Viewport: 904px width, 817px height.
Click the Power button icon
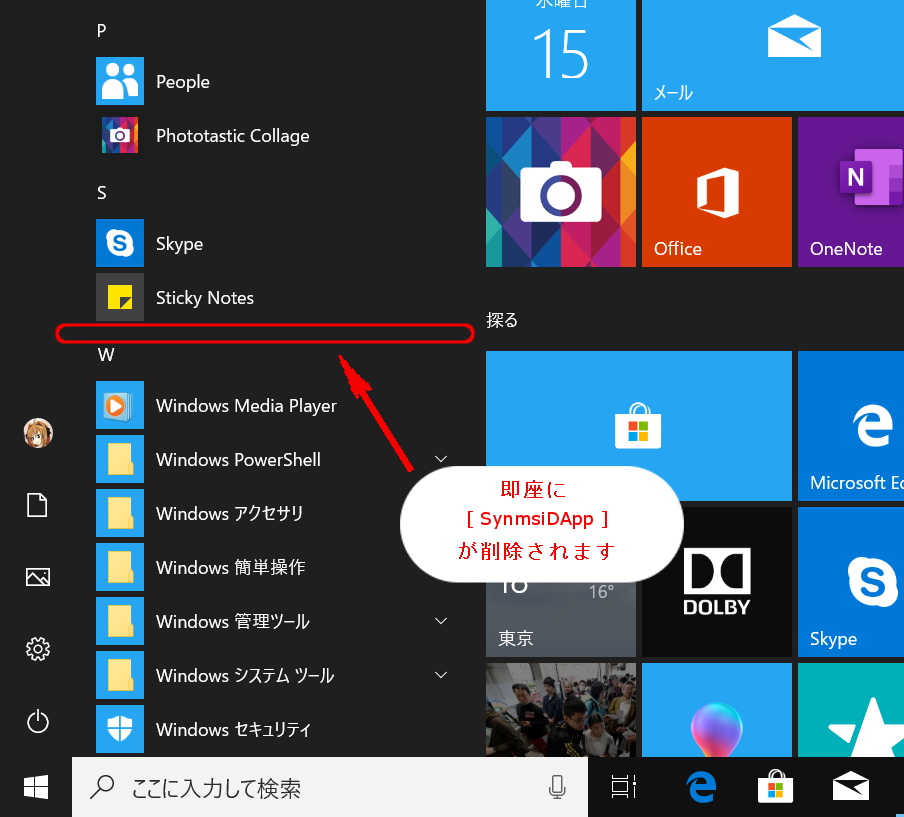(x=38, y=721)
